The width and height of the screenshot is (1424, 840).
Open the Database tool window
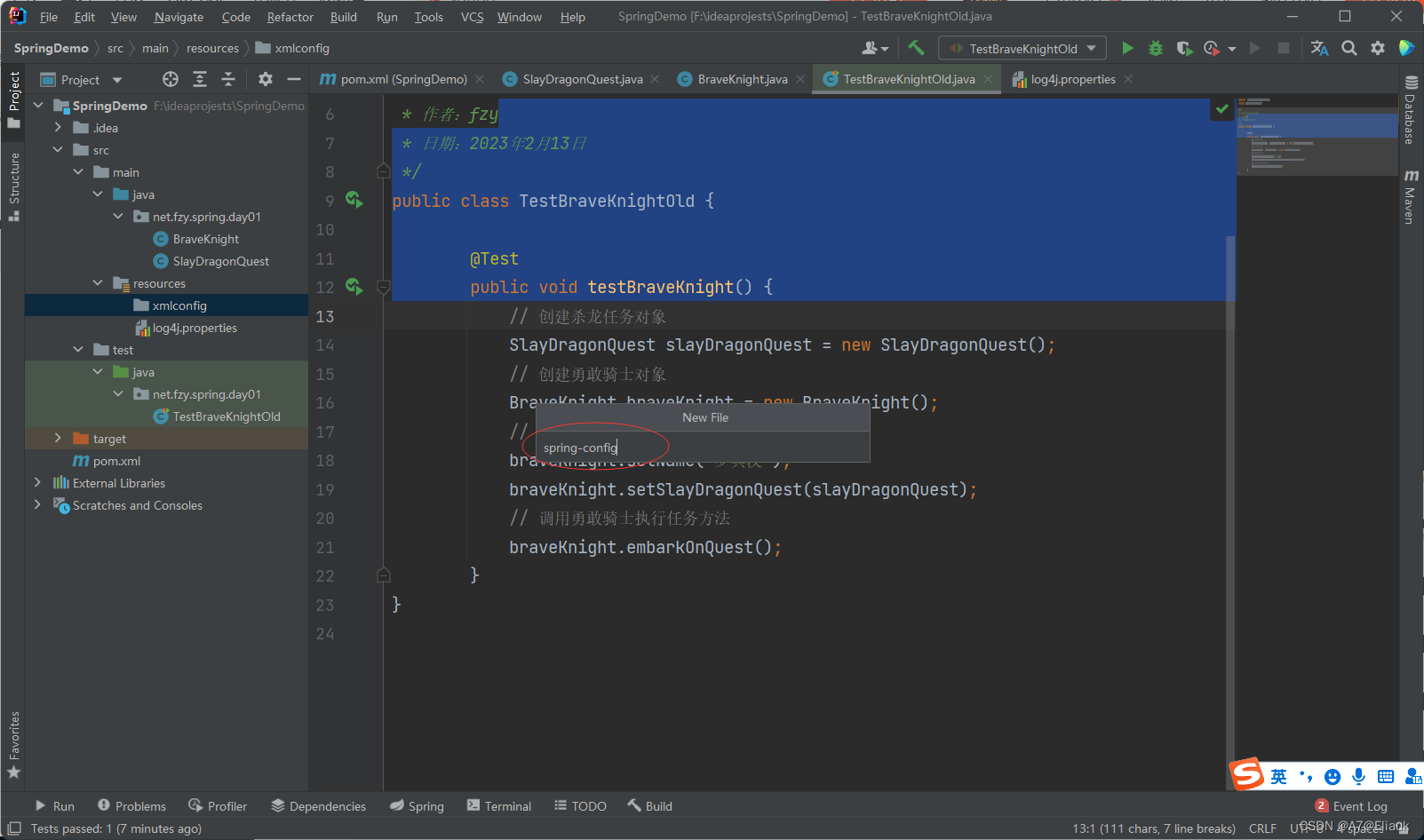1411,111
